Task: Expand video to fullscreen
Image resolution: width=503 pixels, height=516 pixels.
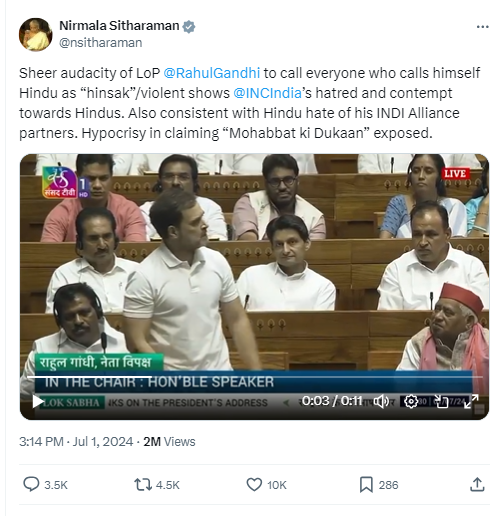Action: pos(471,401)
